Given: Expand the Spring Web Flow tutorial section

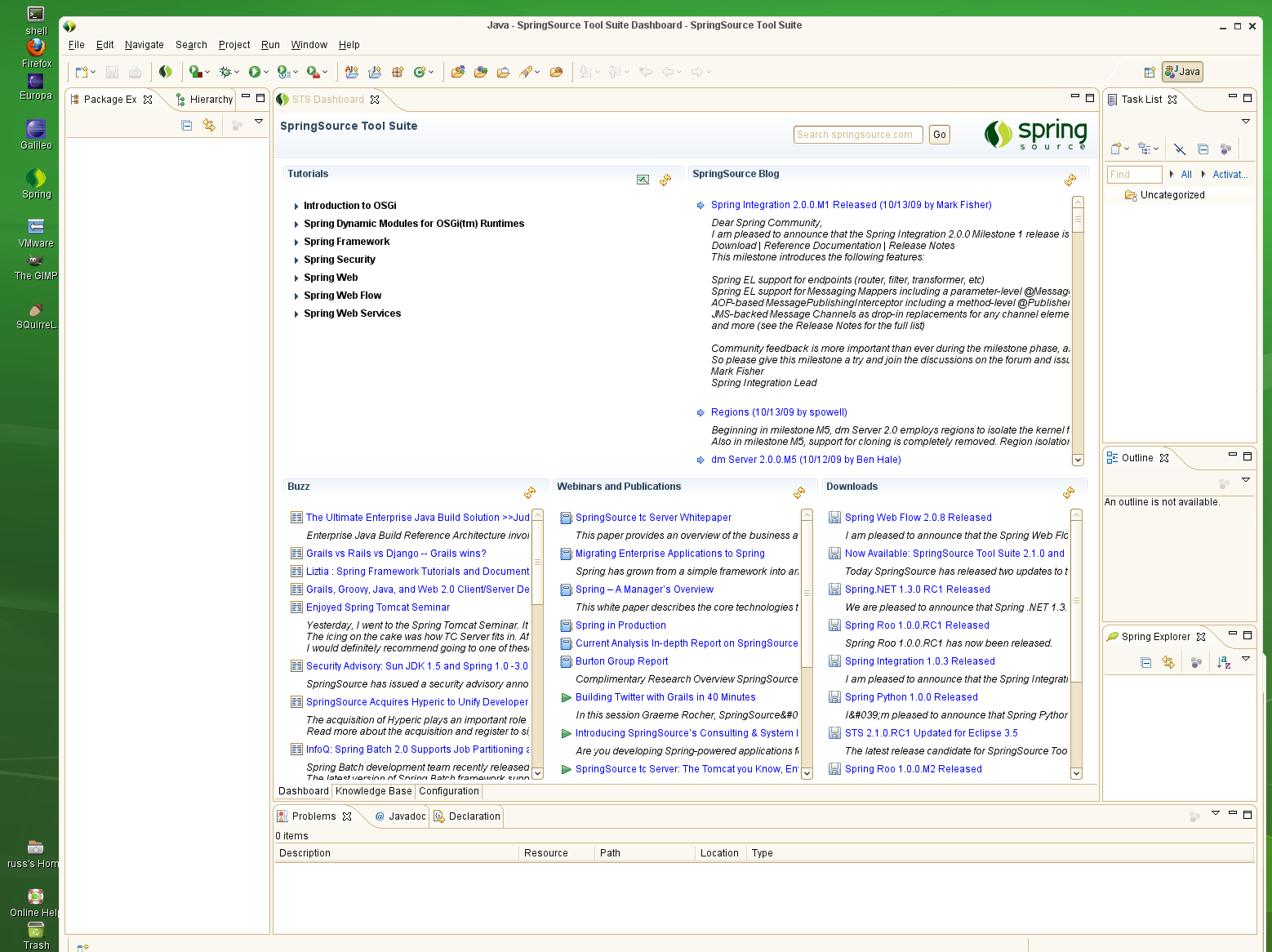Looking at the screenshot, I should (296, 296).
